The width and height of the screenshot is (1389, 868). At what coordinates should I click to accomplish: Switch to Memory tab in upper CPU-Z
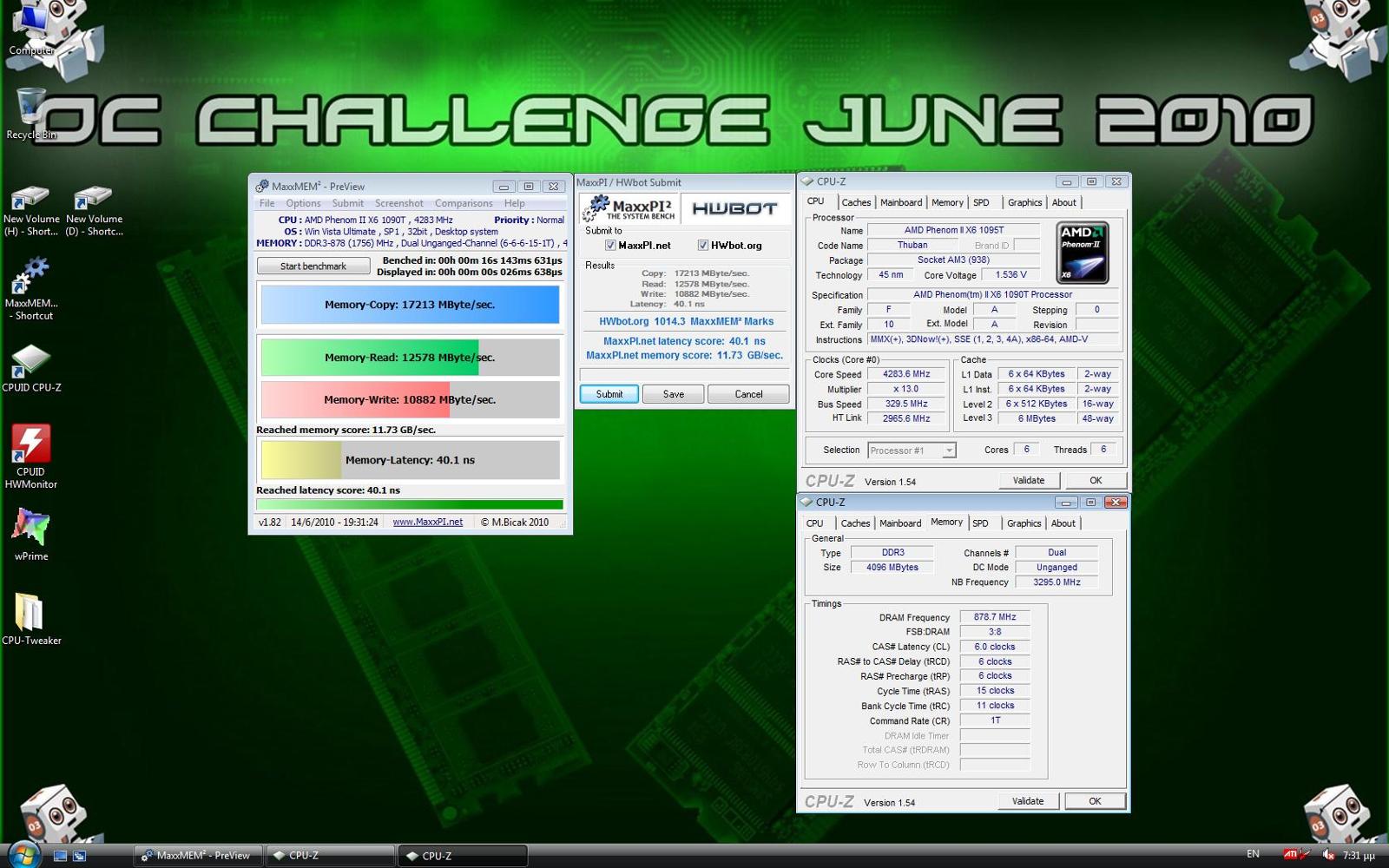pyautogui.click(x=947, y=202)
